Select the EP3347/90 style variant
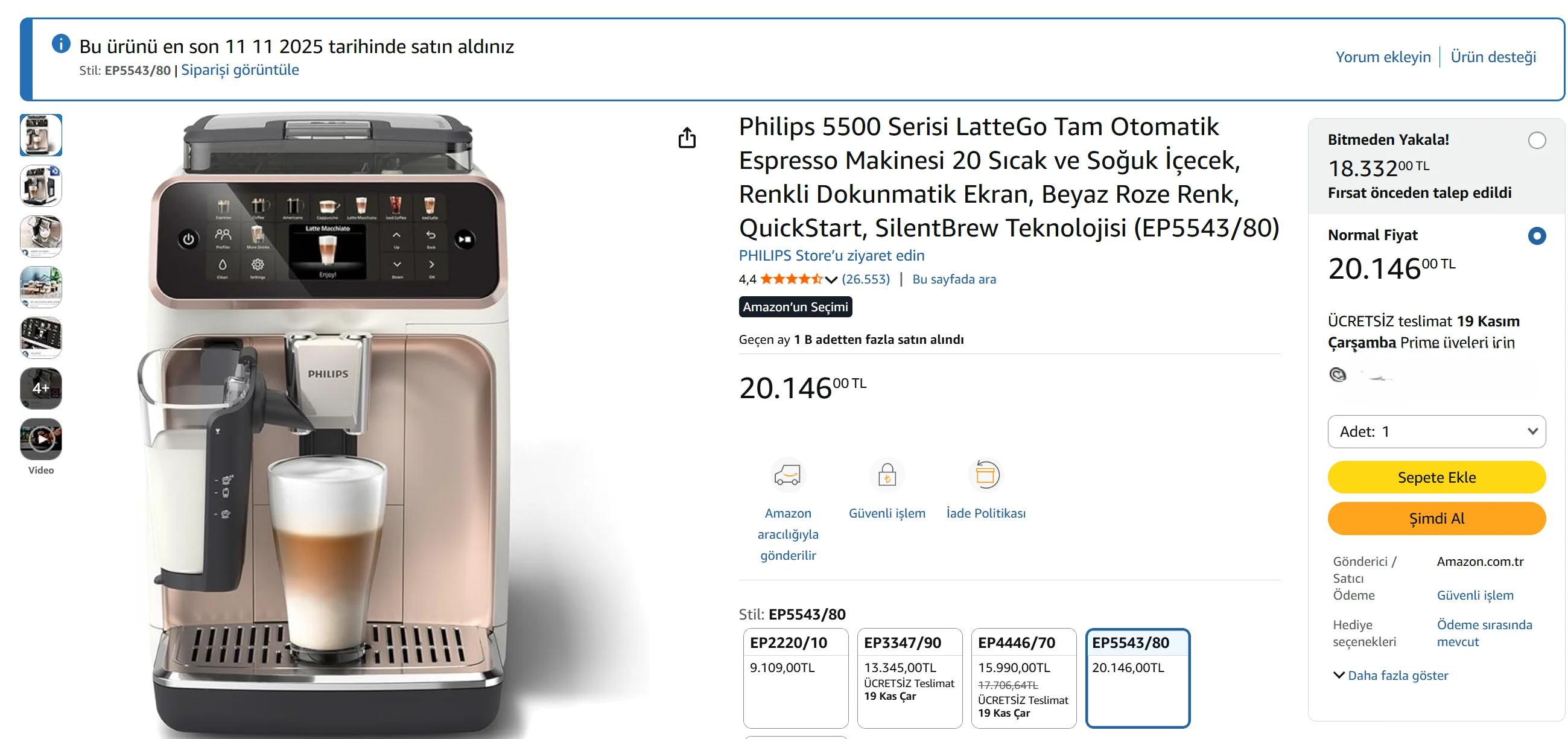Screen dimensions: 1568x739 coord(909,677)
